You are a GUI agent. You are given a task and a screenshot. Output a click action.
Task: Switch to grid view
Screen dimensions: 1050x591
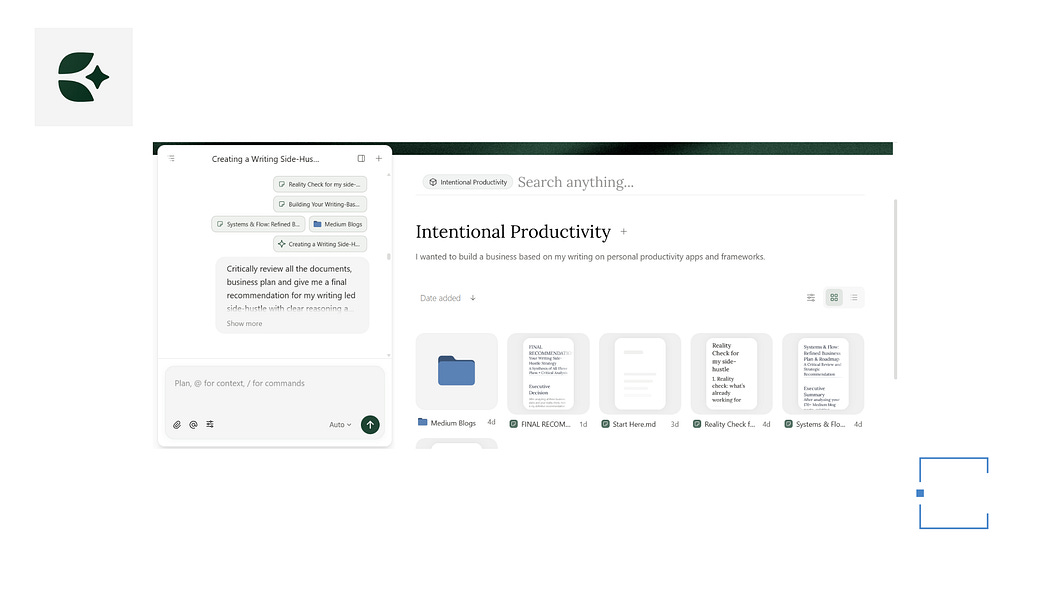pos(834,298)
